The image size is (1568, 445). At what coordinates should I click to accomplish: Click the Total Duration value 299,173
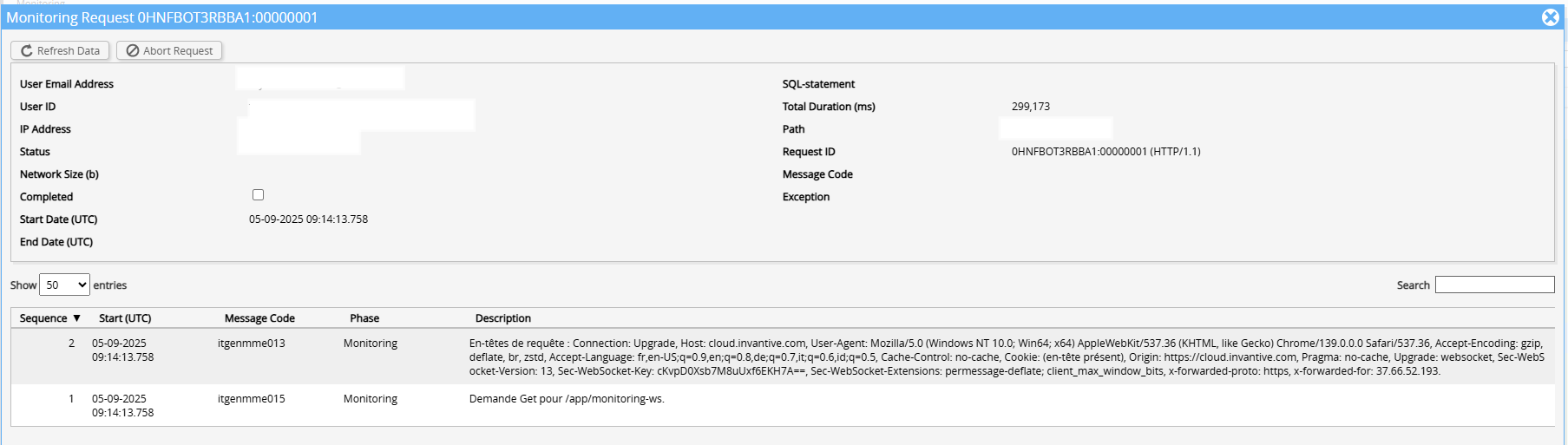(x=1031, y=107)
